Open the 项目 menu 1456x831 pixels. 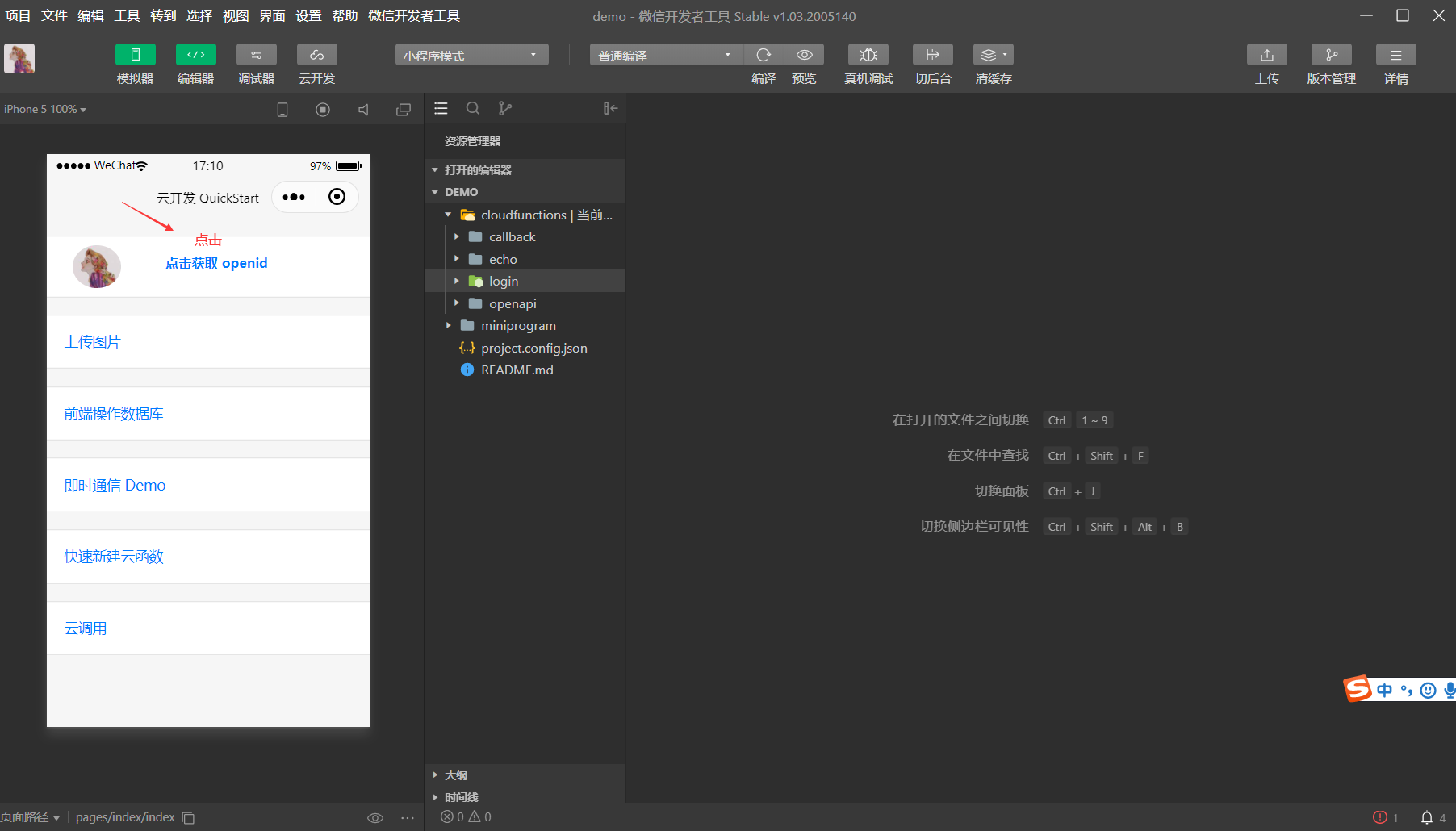pyautogui.click(x=18, y=16)
